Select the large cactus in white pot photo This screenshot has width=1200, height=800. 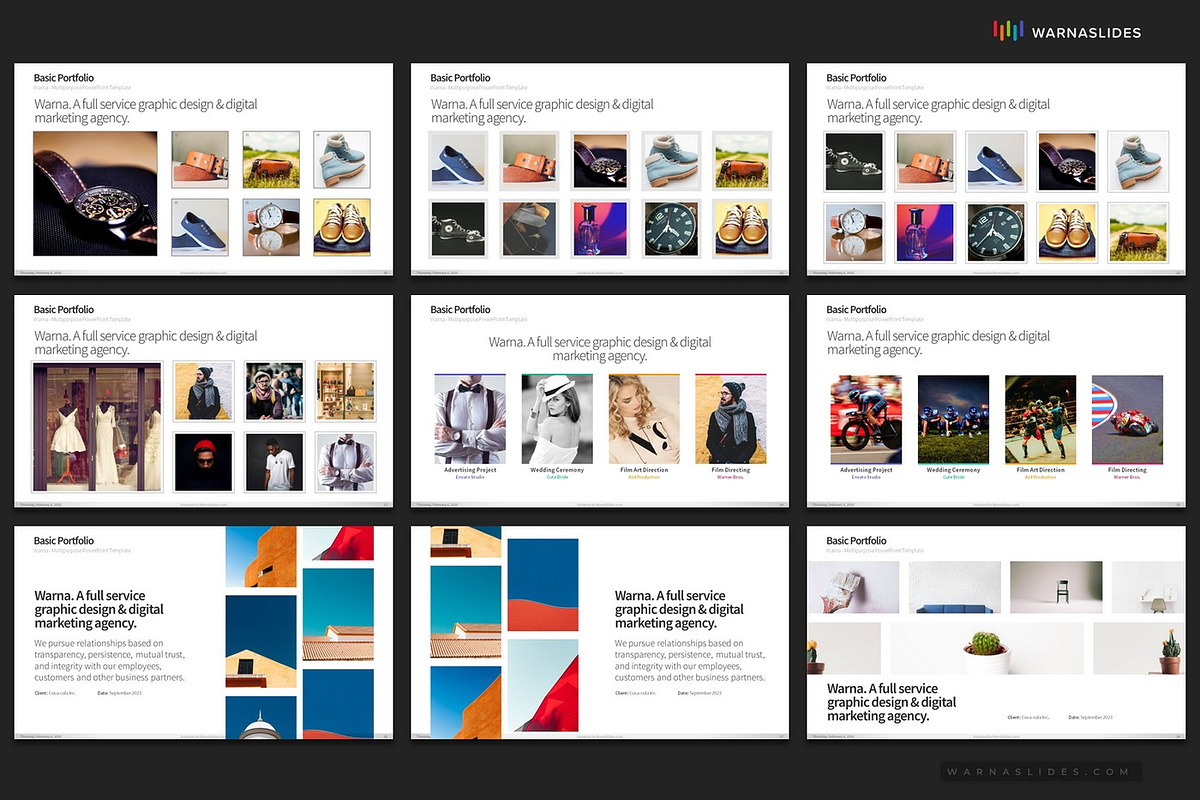987,648
